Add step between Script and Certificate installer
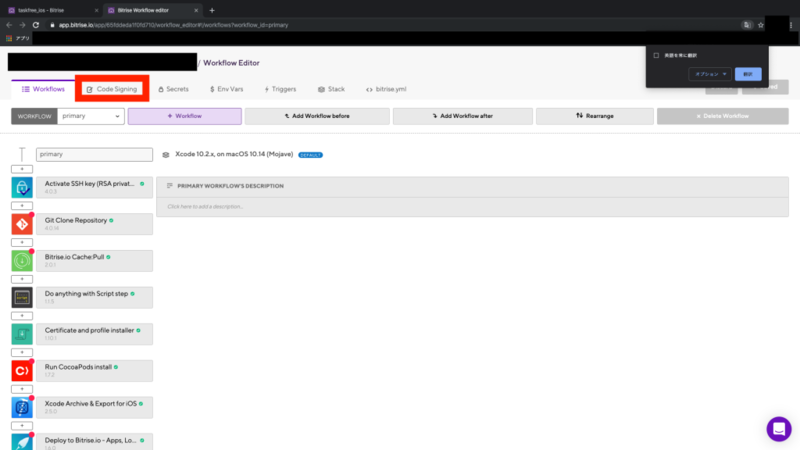This screenshot has height=450, width=800. [22, 316]
